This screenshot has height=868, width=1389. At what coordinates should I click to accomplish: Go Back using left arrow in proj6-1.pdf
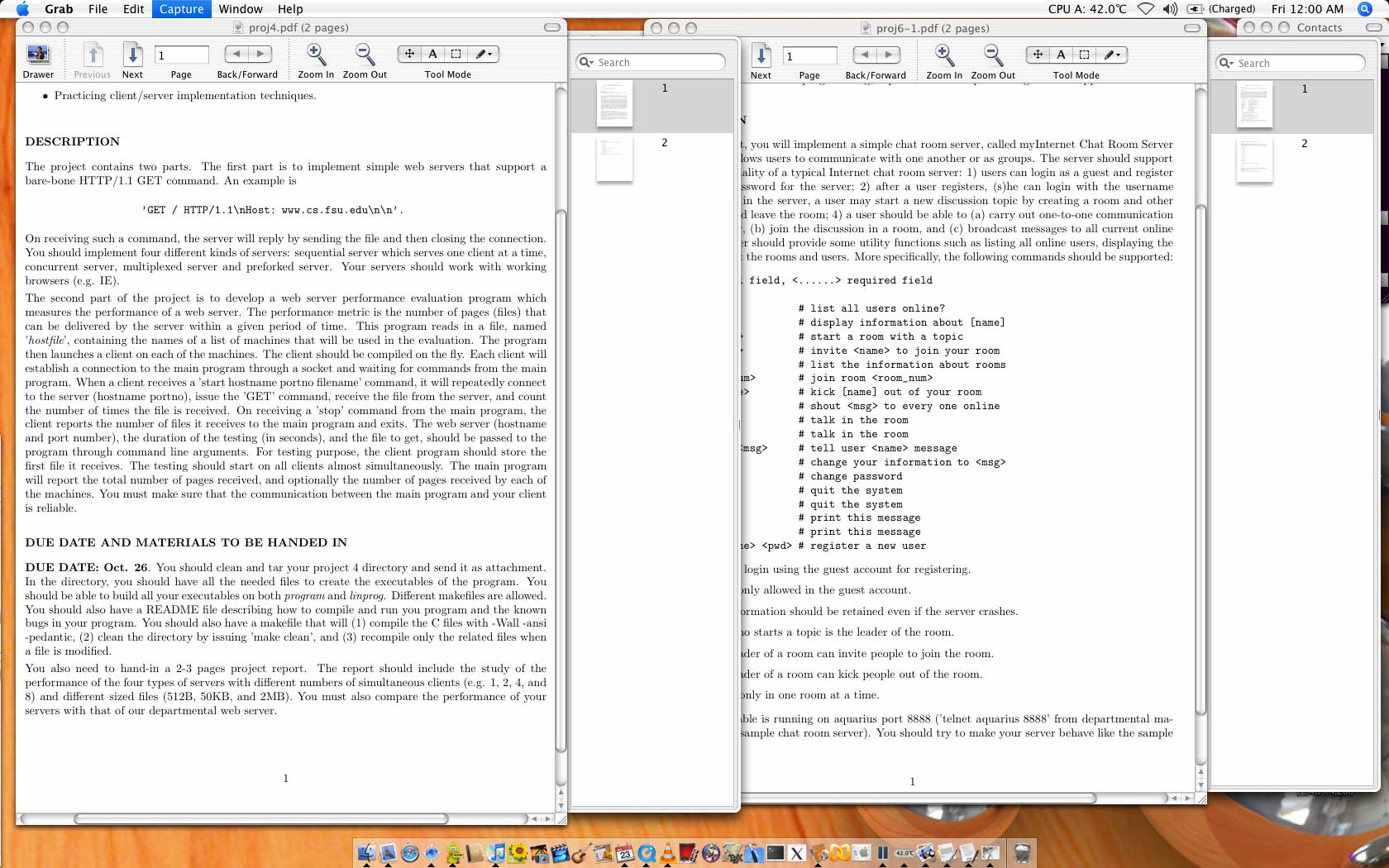click(x=865, y=55)
